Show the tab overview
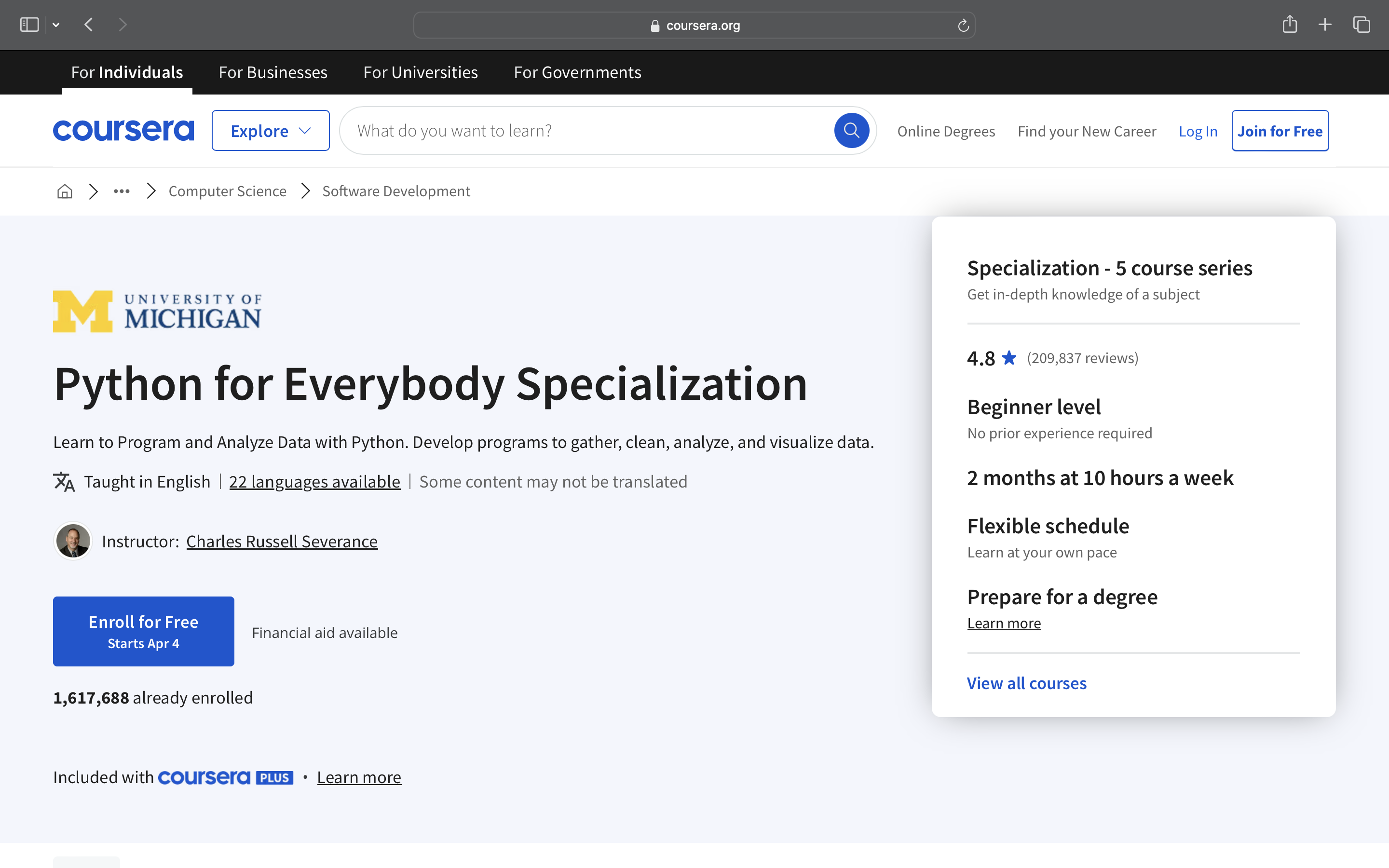 1361,24
